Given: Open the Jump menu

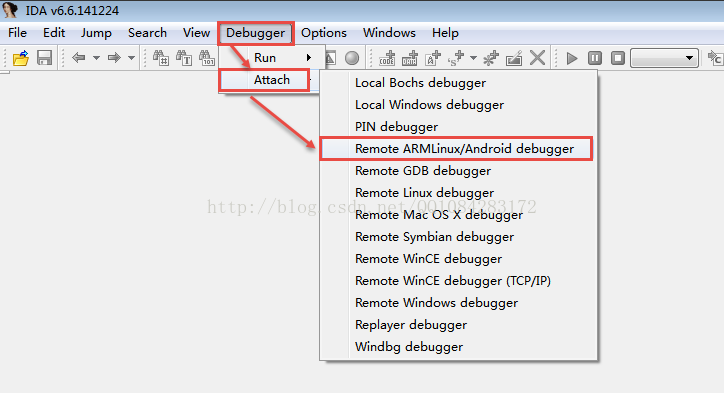Looking at the screenshot, I should [96, 33].
